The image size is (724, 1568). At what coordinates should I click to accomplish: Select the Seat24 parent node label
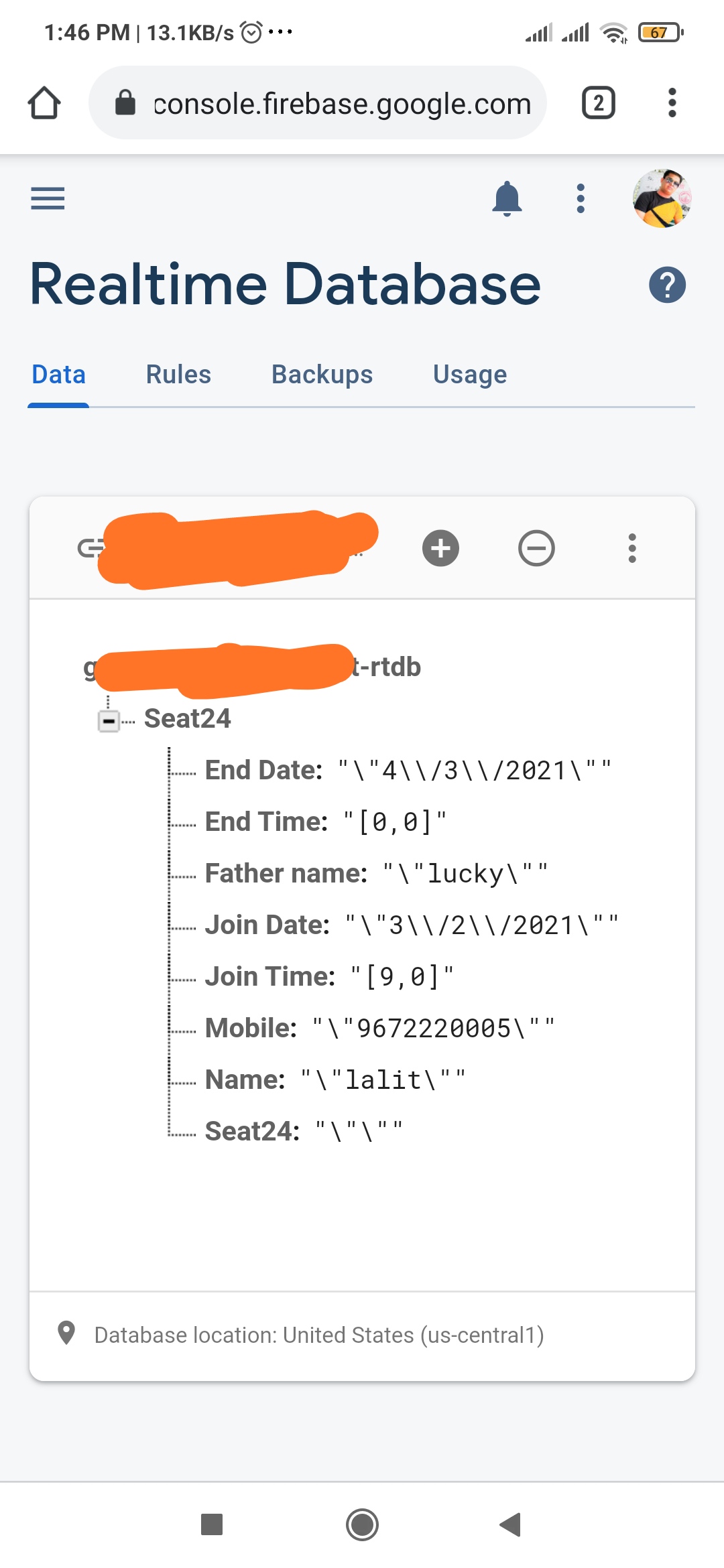(188, 718)
